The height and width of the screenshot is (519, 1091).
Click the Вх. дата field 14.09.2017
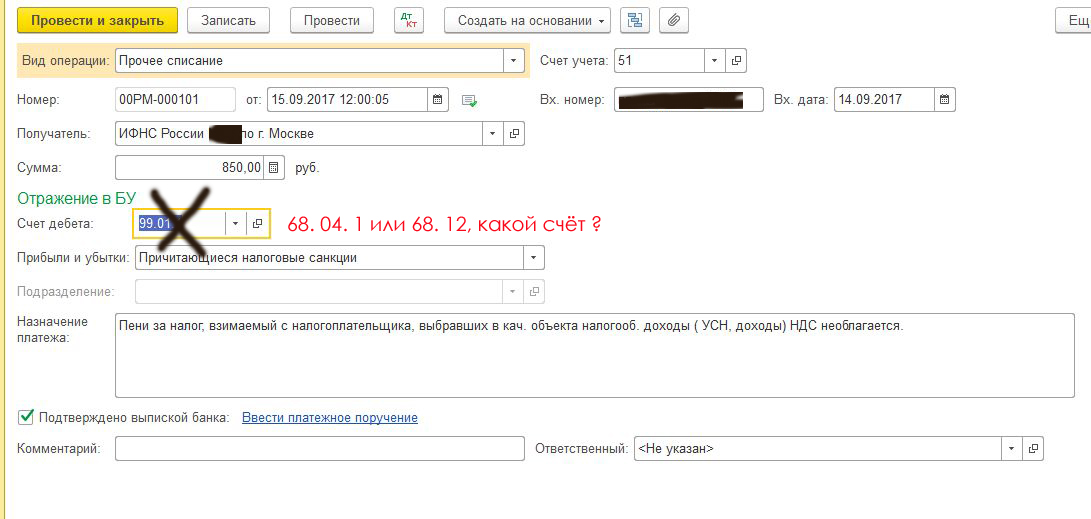click(884, 99)
